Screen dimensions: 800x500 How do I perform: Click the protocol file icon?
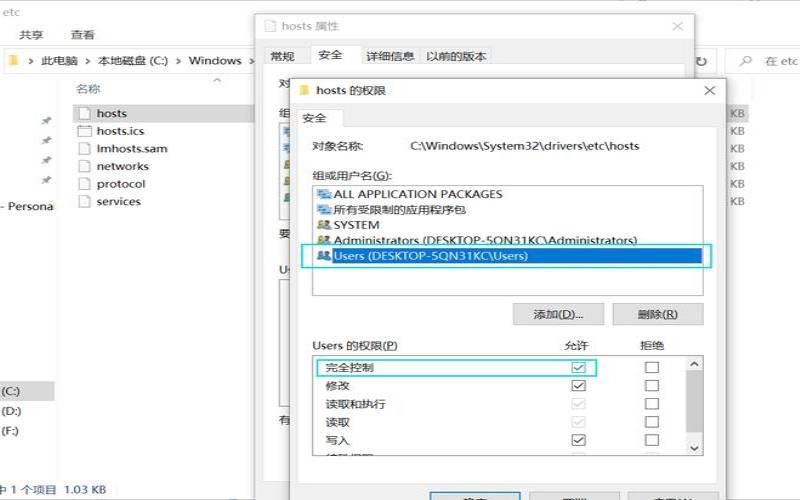point(85,184)
